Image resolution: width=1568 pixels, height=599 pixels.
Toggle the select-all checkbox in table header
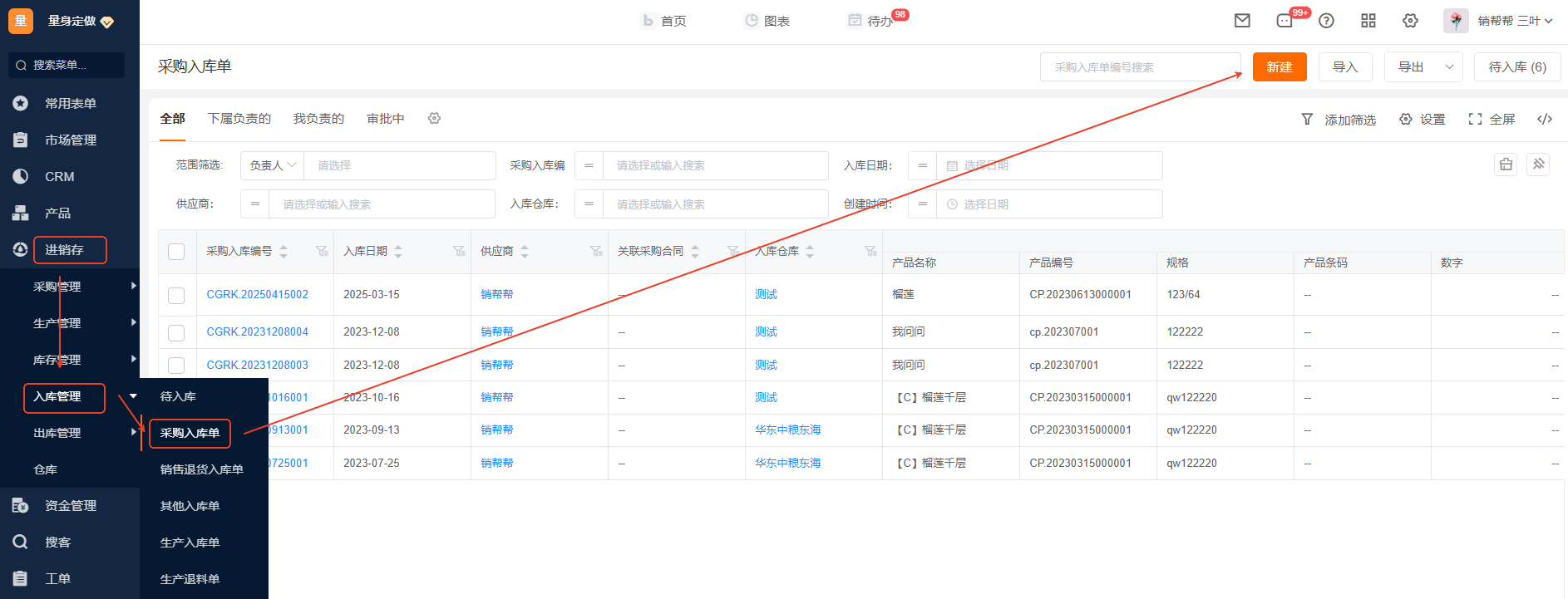(176, 251)
